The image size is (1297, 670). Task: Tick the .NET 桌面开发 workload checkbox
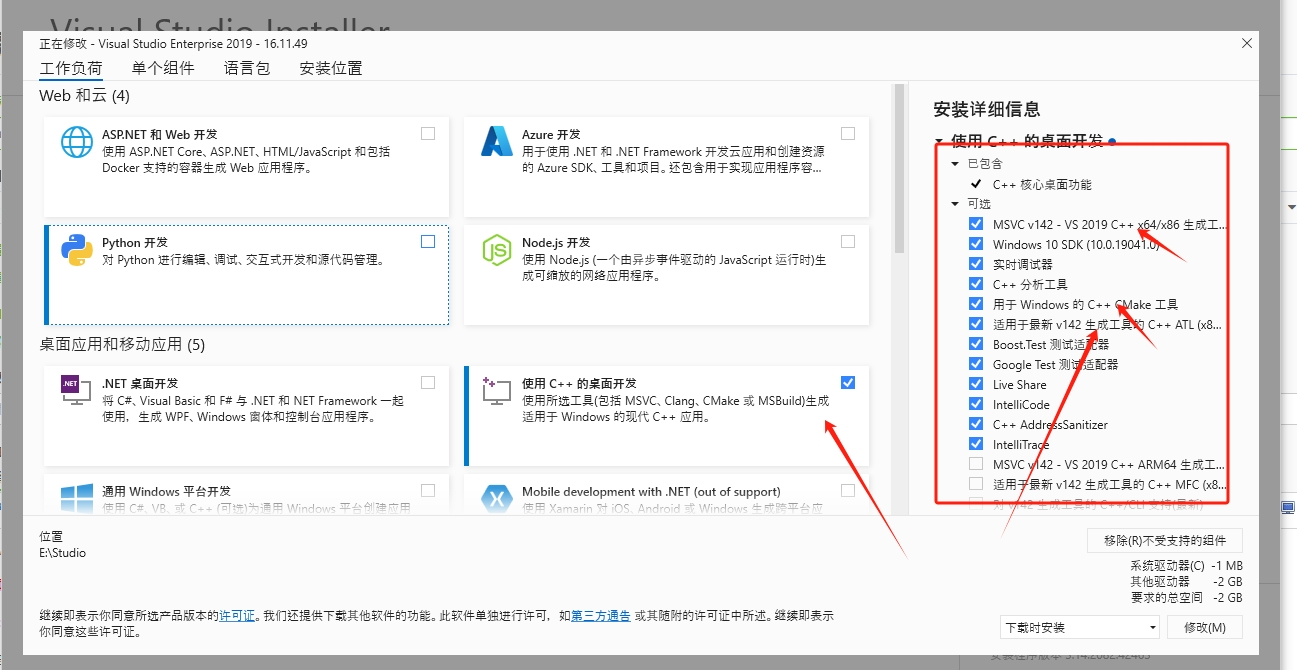(428, 382)
